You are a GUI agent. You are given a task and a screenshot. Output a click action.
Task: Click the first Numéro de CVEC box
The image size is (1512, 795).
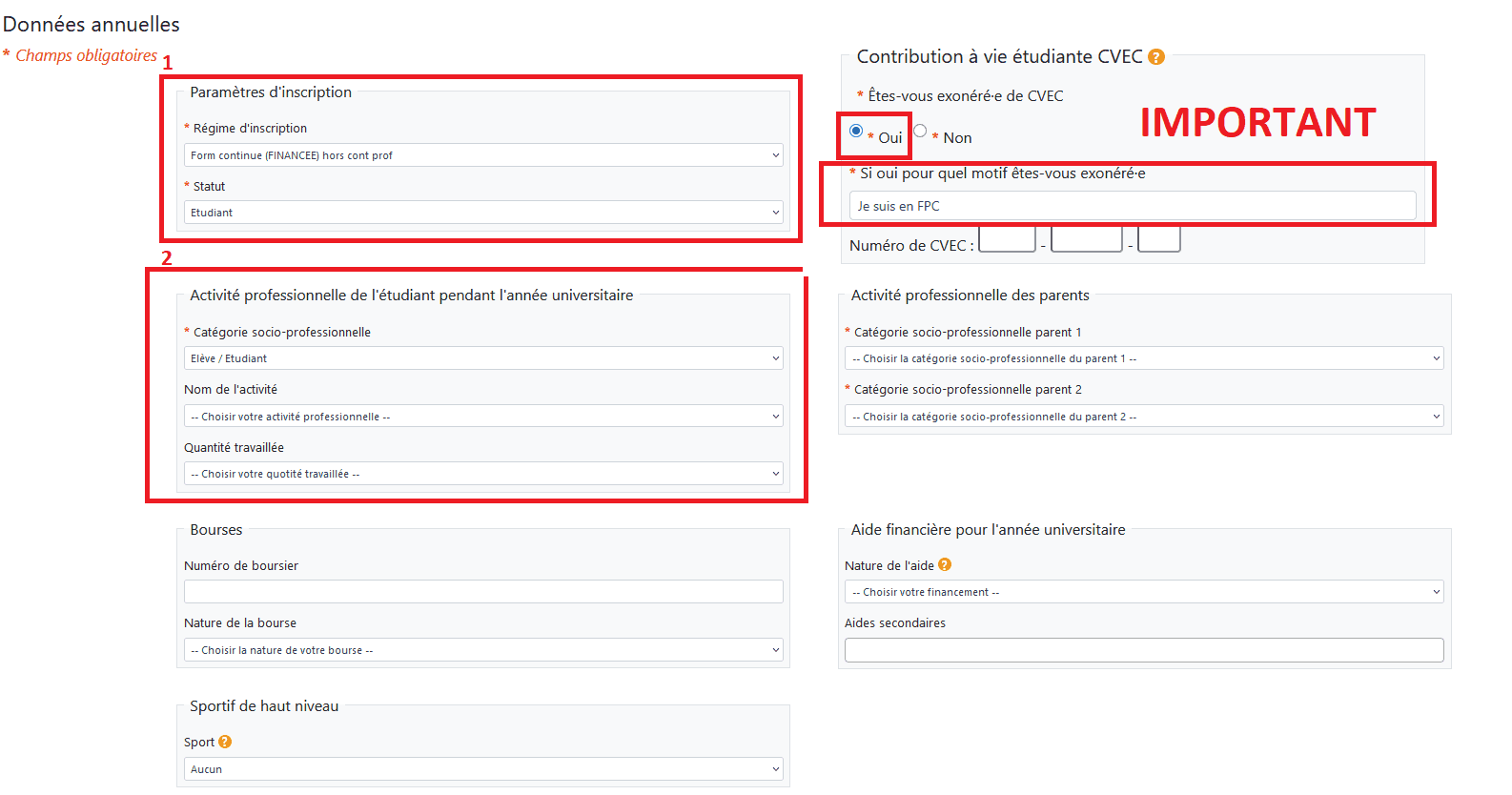click(x=1007, y=239)
